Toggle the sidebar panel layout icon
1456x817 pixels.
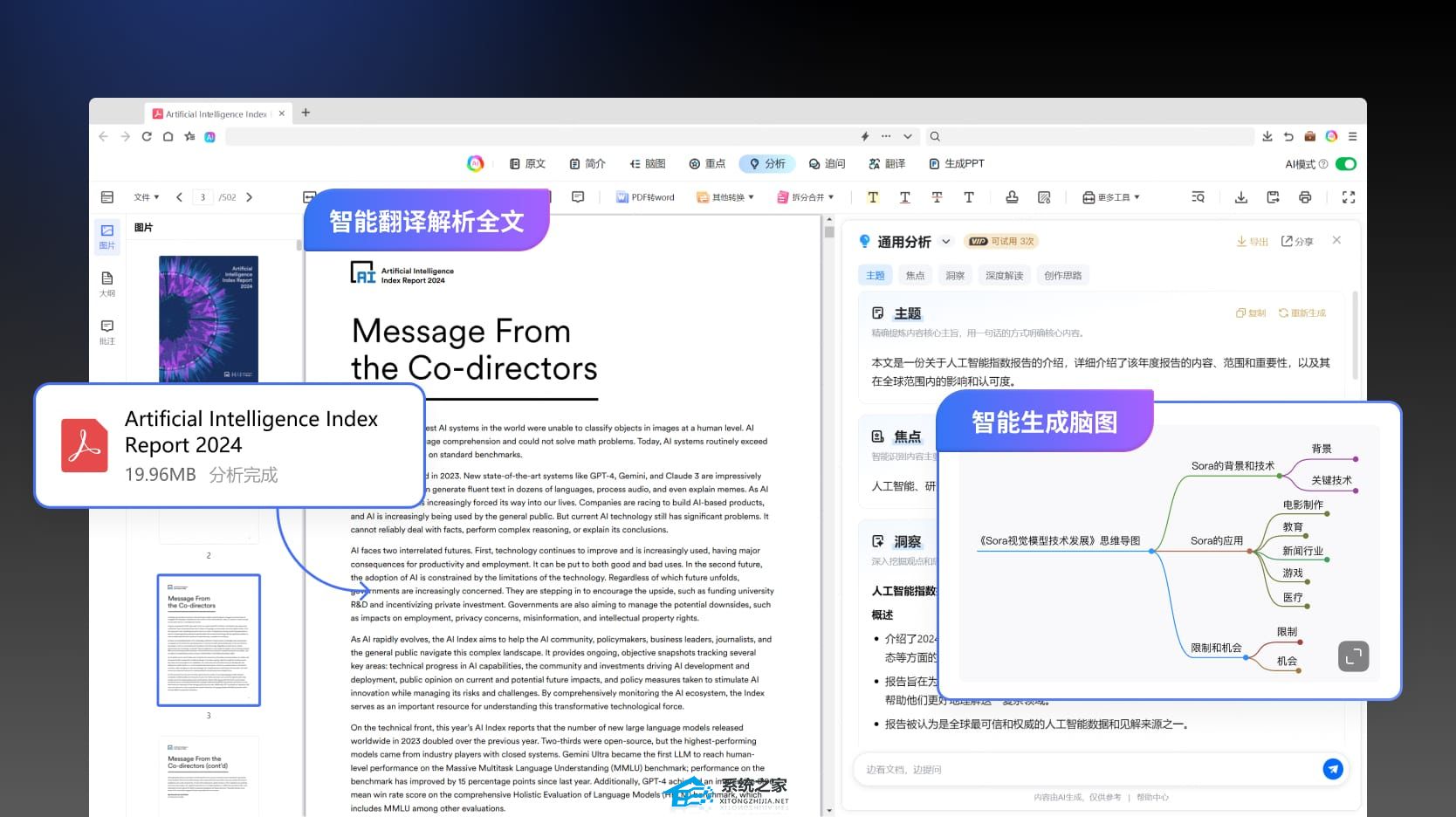pyautogui.click(x=107, y=197)
